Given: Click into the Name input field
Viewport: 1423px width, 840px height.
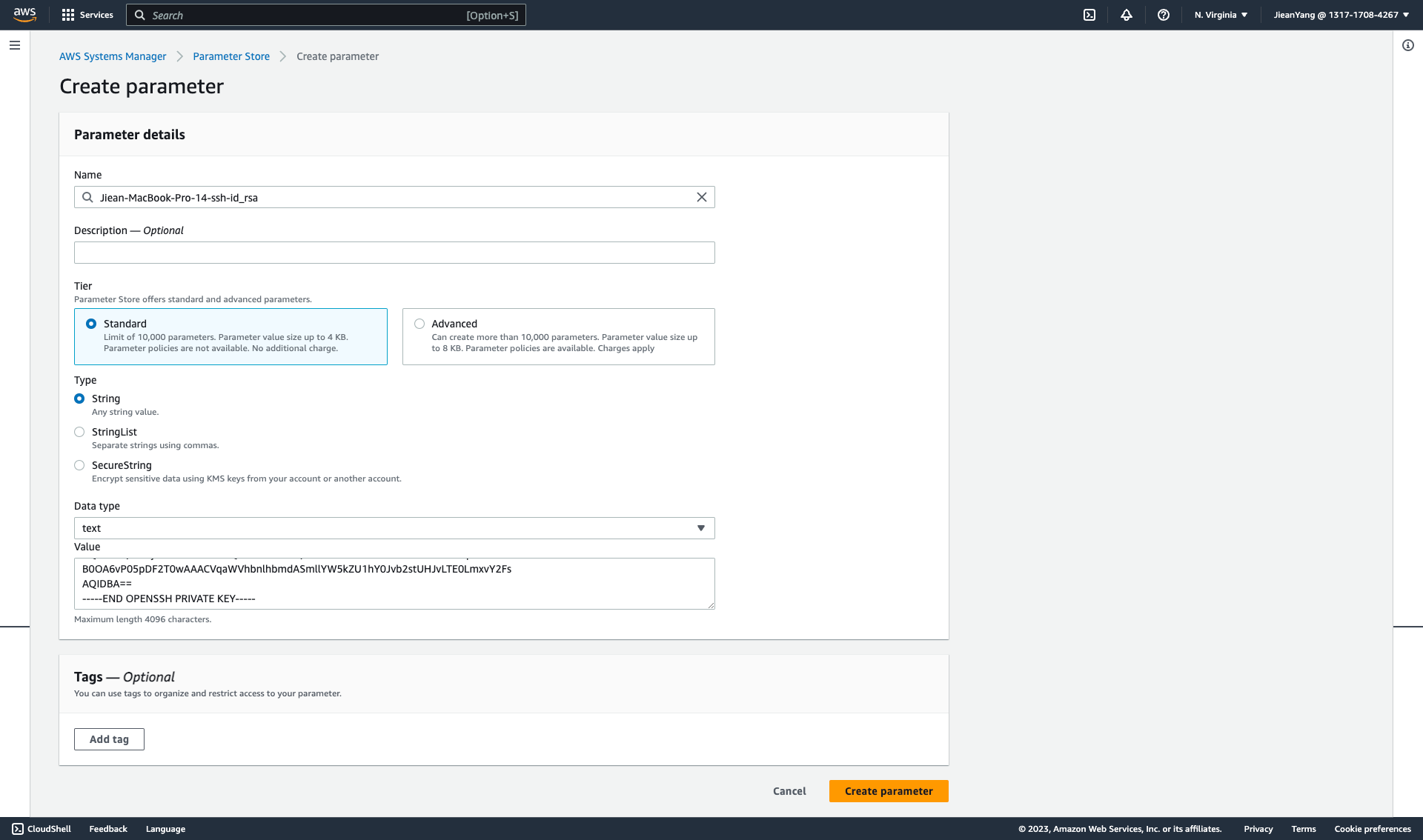Looking at the screenshot, I should coord(394,197).
